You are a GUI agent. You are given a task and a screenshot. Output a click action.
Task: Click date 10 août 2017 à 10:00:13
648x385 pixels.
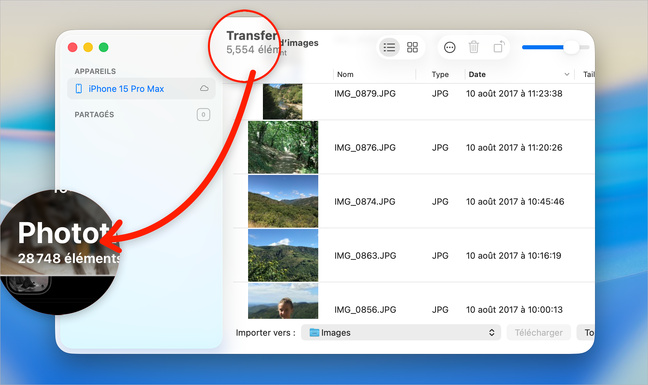click(x=514, y=310)
